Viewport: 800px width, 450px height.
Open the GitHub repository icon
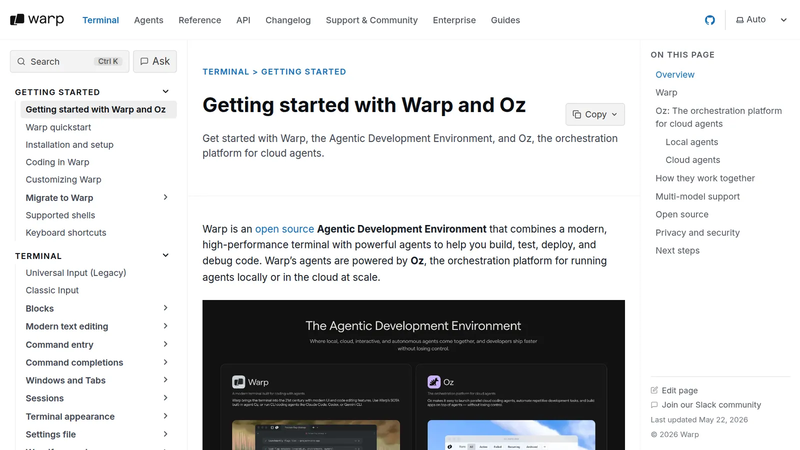(710, 20)
